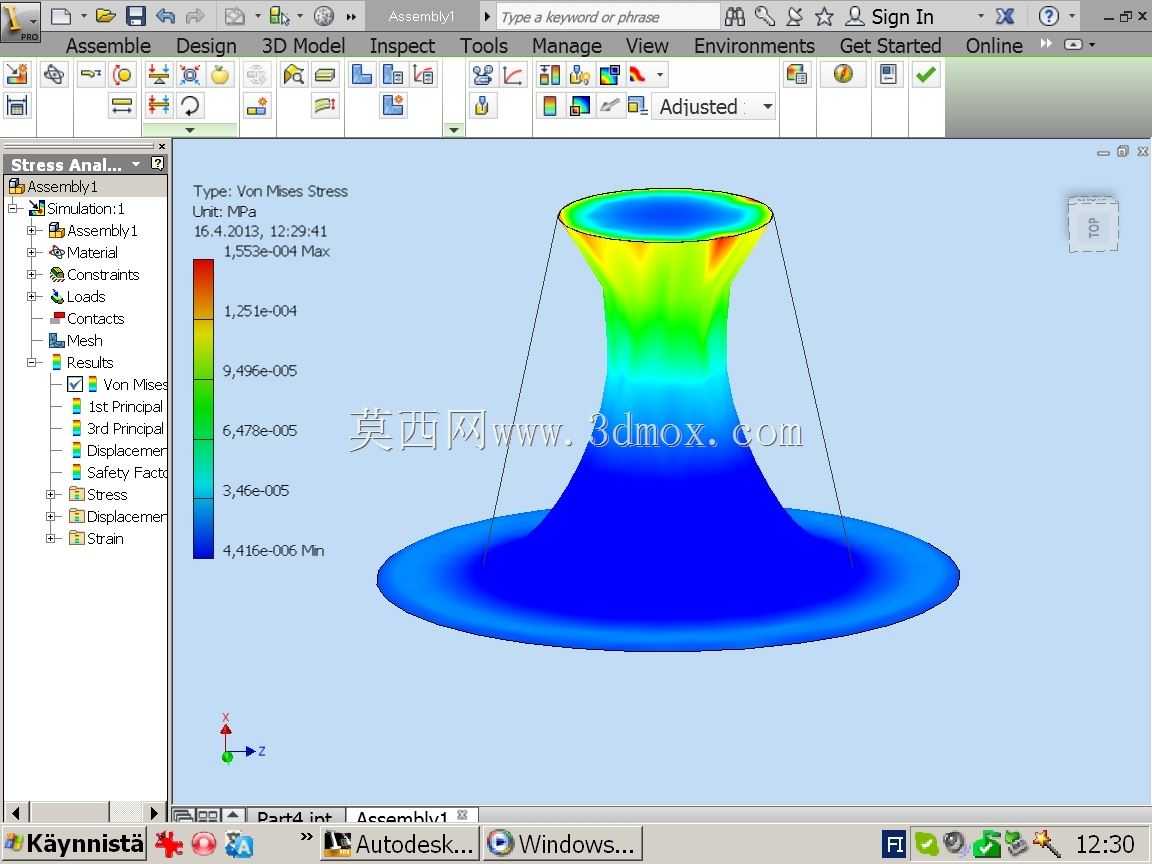Viewport: 1152px width, 864px height.
Task: Click the TOP face of ViewCube
Action: [1093, 226]
